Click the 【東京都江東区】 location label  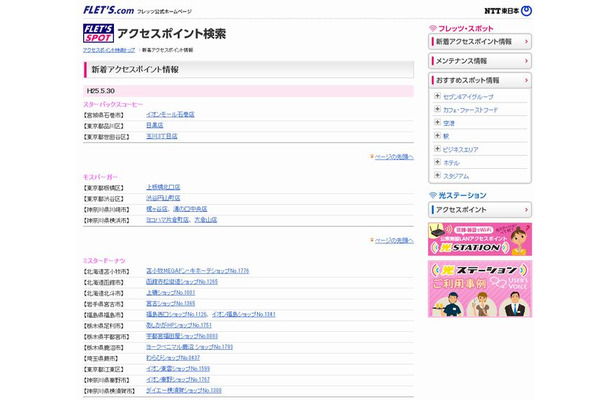pyautogui.click(x=103, y=370)
